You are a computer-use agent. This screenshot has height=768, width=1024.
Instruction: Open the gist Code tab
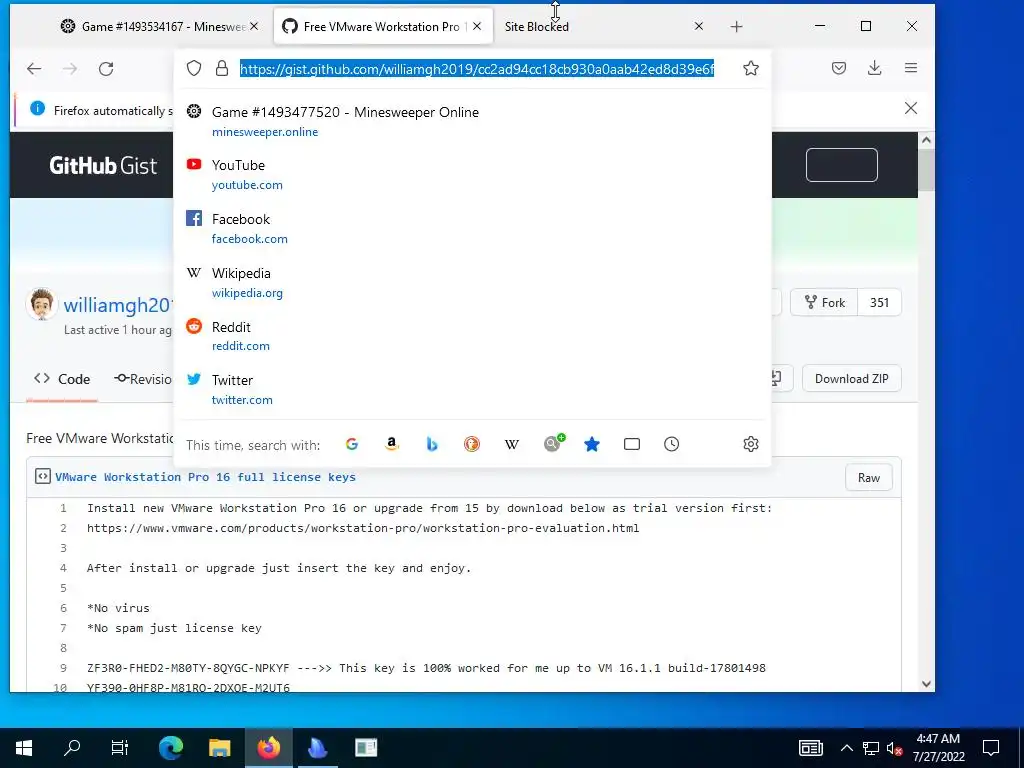62,379
